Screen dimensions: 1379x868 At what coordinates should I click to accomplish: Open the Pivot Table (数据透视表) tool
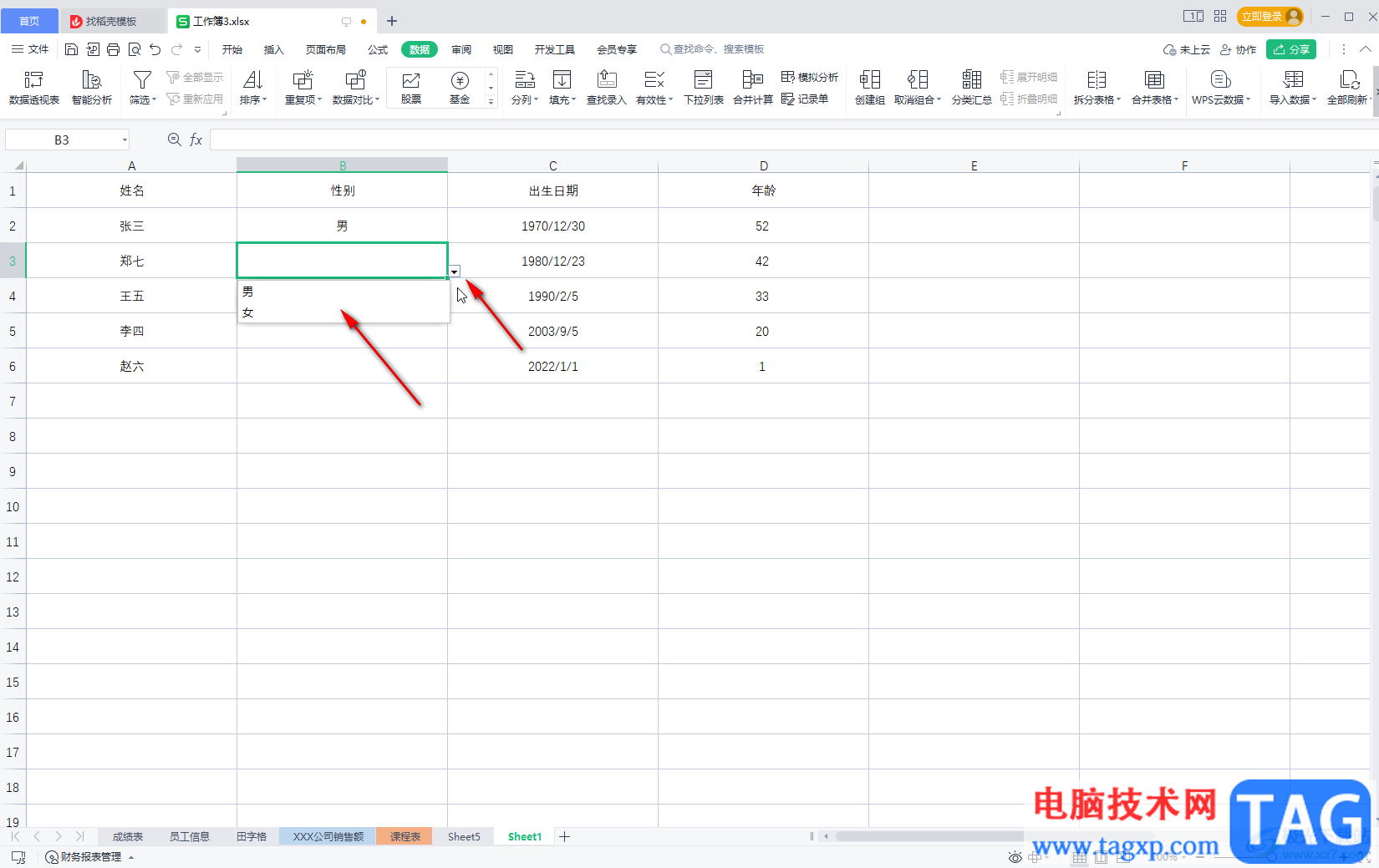click(x=33, y=88)
